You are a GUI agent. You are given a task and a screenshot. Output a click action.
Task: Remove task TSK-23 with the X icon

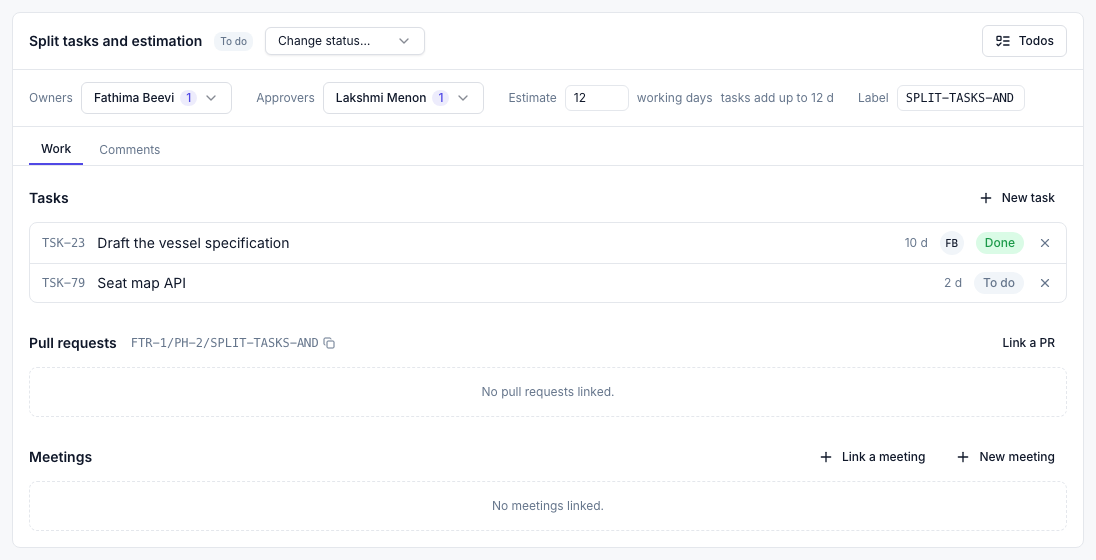tap(1045, 243)
